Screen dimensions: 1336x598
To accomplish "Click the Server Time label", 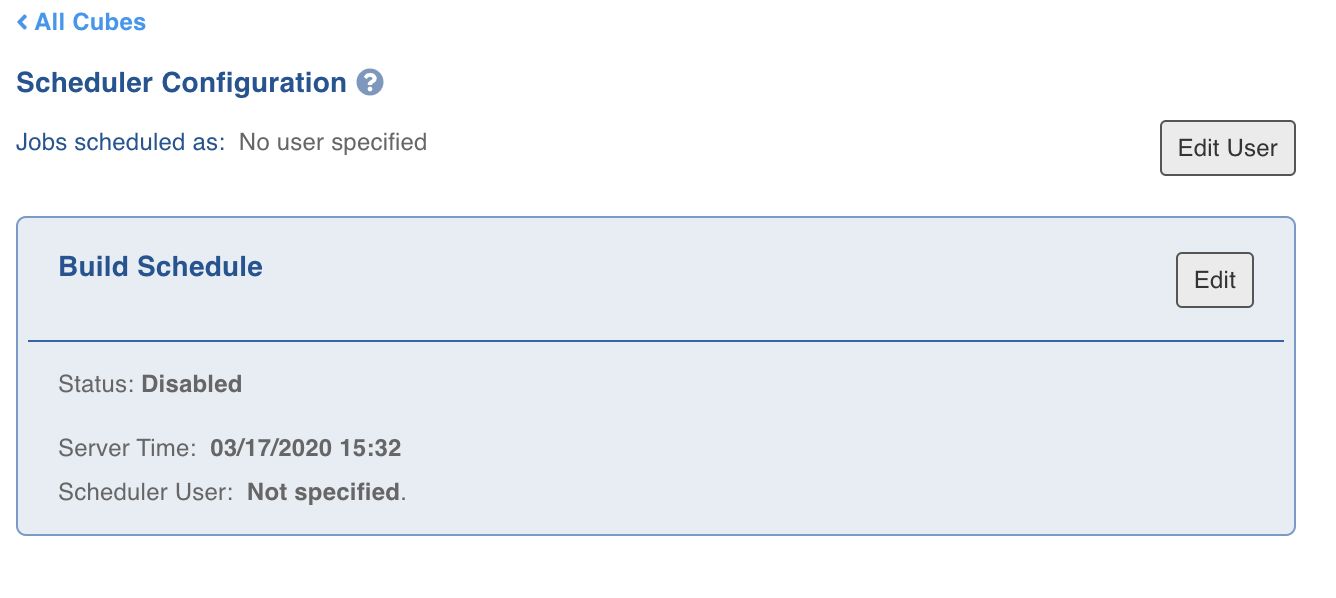I will 128,448.
